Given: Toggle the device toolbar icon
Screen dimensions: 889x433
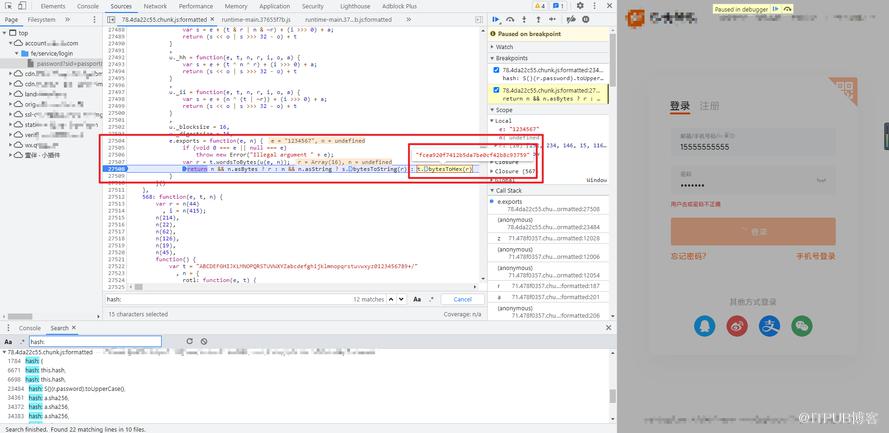Looking at the screenshot, I should (x=22, y=6).
